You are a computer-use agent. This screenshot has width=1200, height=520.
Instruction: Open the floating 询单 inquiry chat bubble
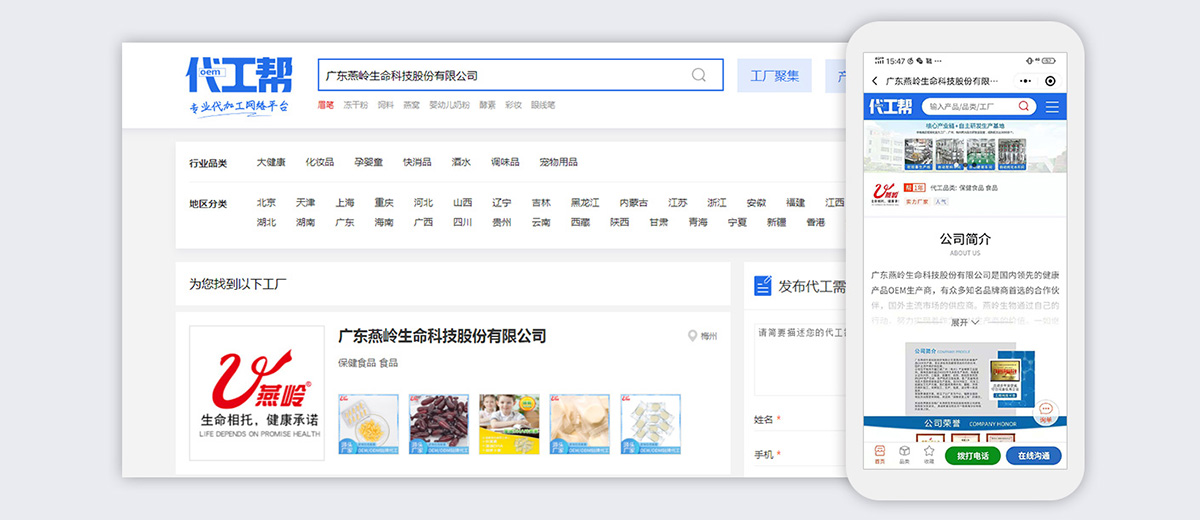click(x=1045, y=412)
